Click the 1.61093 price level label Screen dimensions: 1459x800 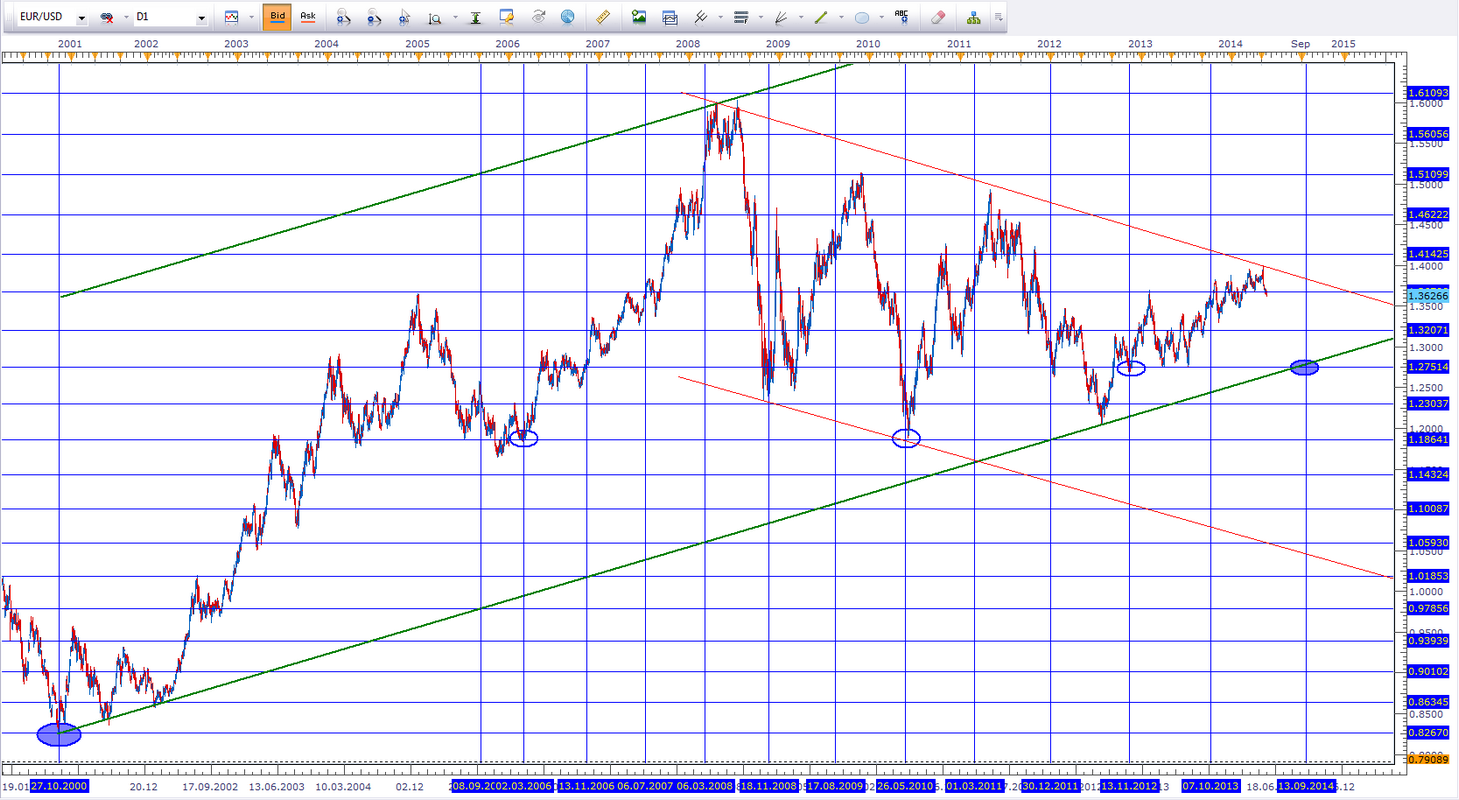pyautogui.click(x=1427, y=92)
